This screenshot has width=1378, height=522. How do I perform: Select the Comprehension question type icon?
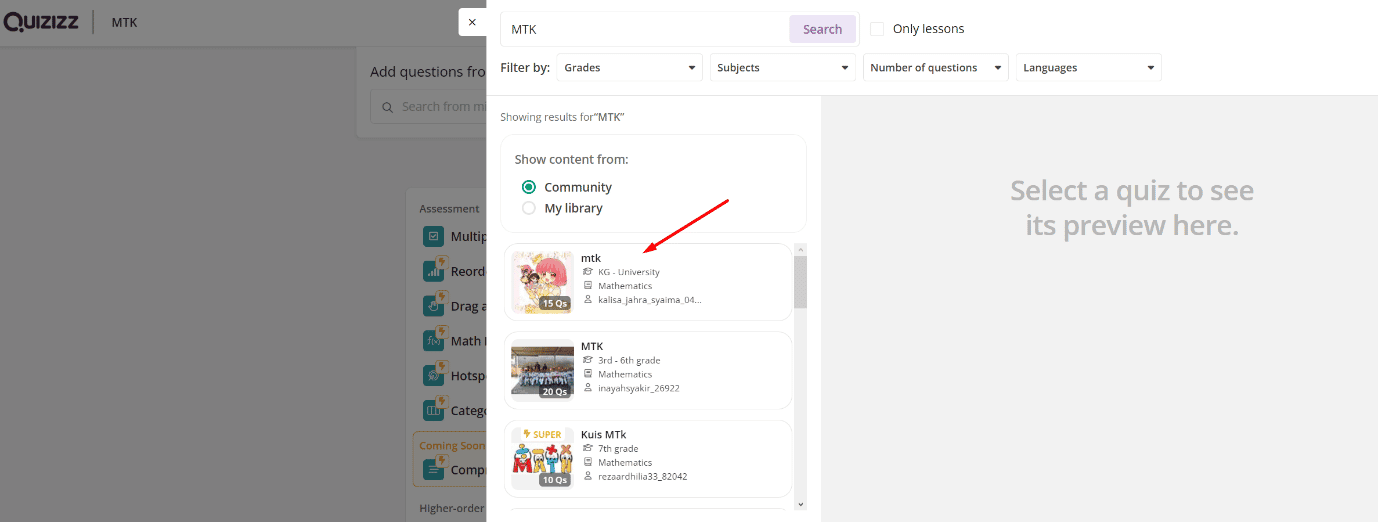pos(433,468)
